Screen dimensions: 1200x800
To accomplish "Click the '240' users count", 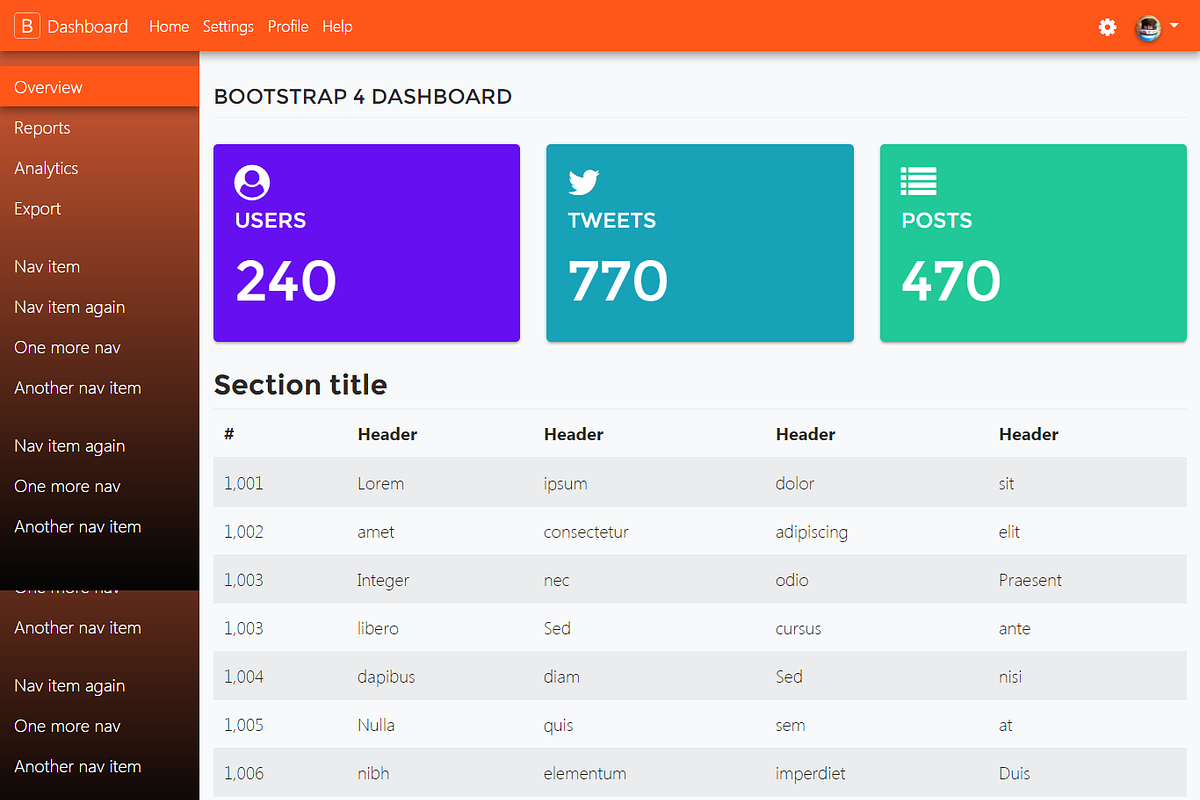I will pos(286,281).
